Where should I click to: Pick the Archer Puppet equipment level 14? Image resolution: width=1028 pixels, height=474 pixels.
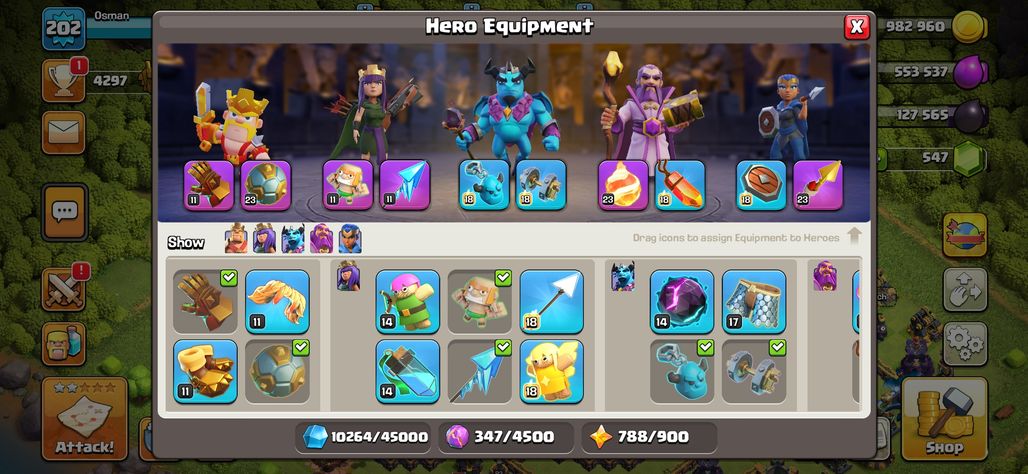tap(408, 302)
